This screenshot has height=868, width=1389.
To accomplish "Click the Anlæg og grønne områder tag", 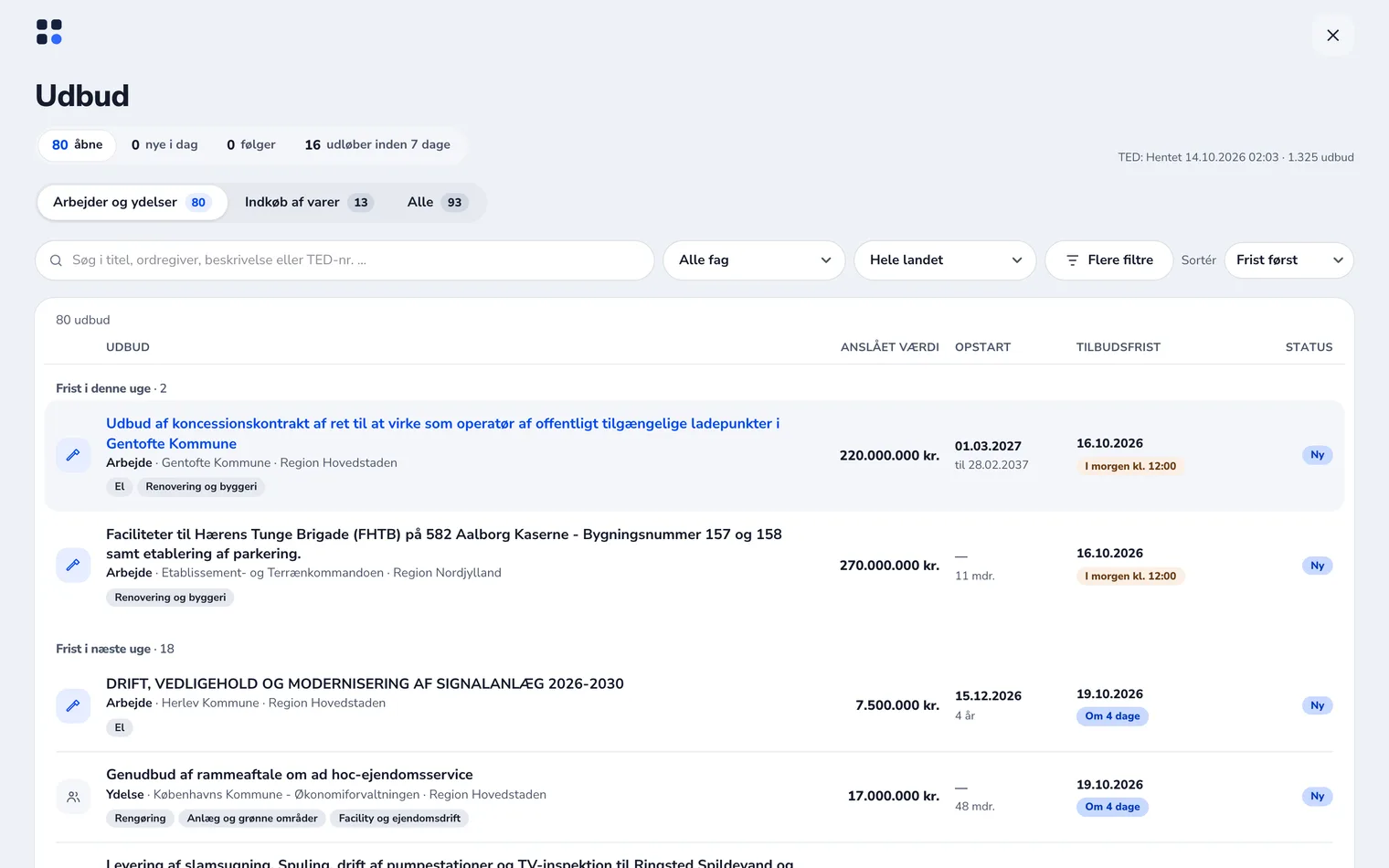I will coord(252,819).
